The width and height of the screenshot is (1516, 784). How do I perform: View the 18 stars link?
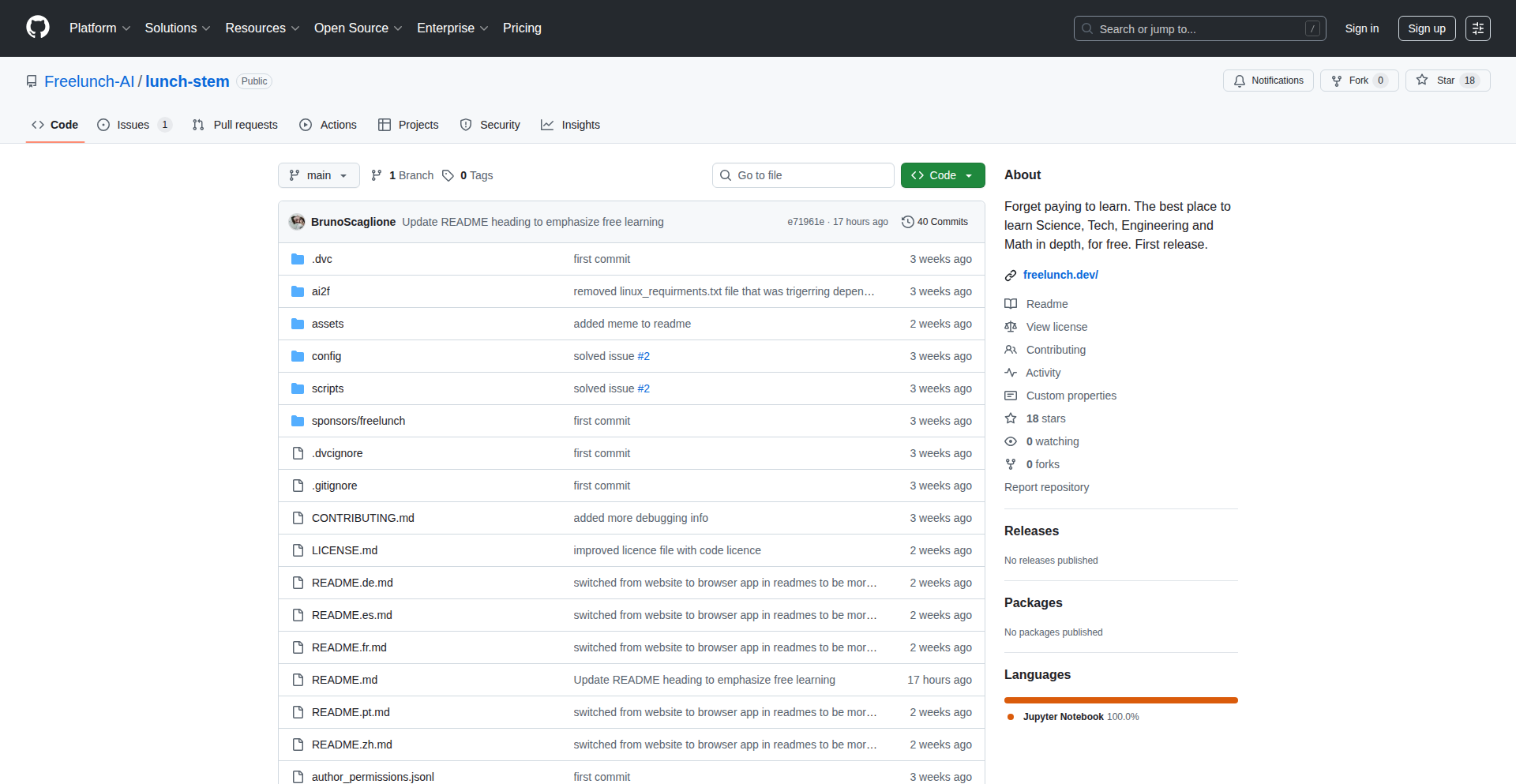coord(1045,418)
